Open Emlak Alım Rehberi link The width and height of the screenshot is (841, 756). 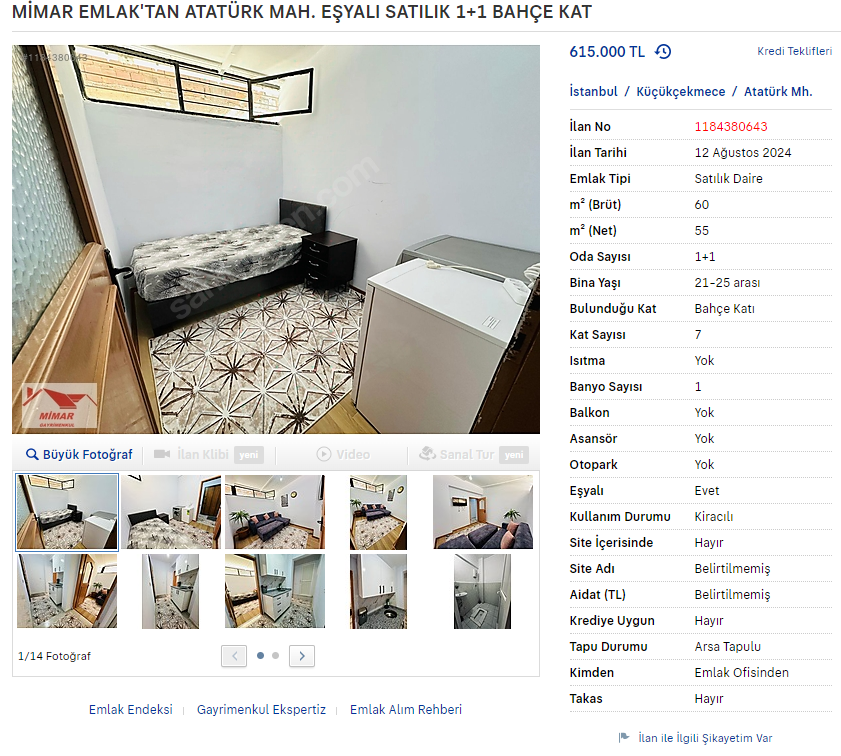coord(405,709)
